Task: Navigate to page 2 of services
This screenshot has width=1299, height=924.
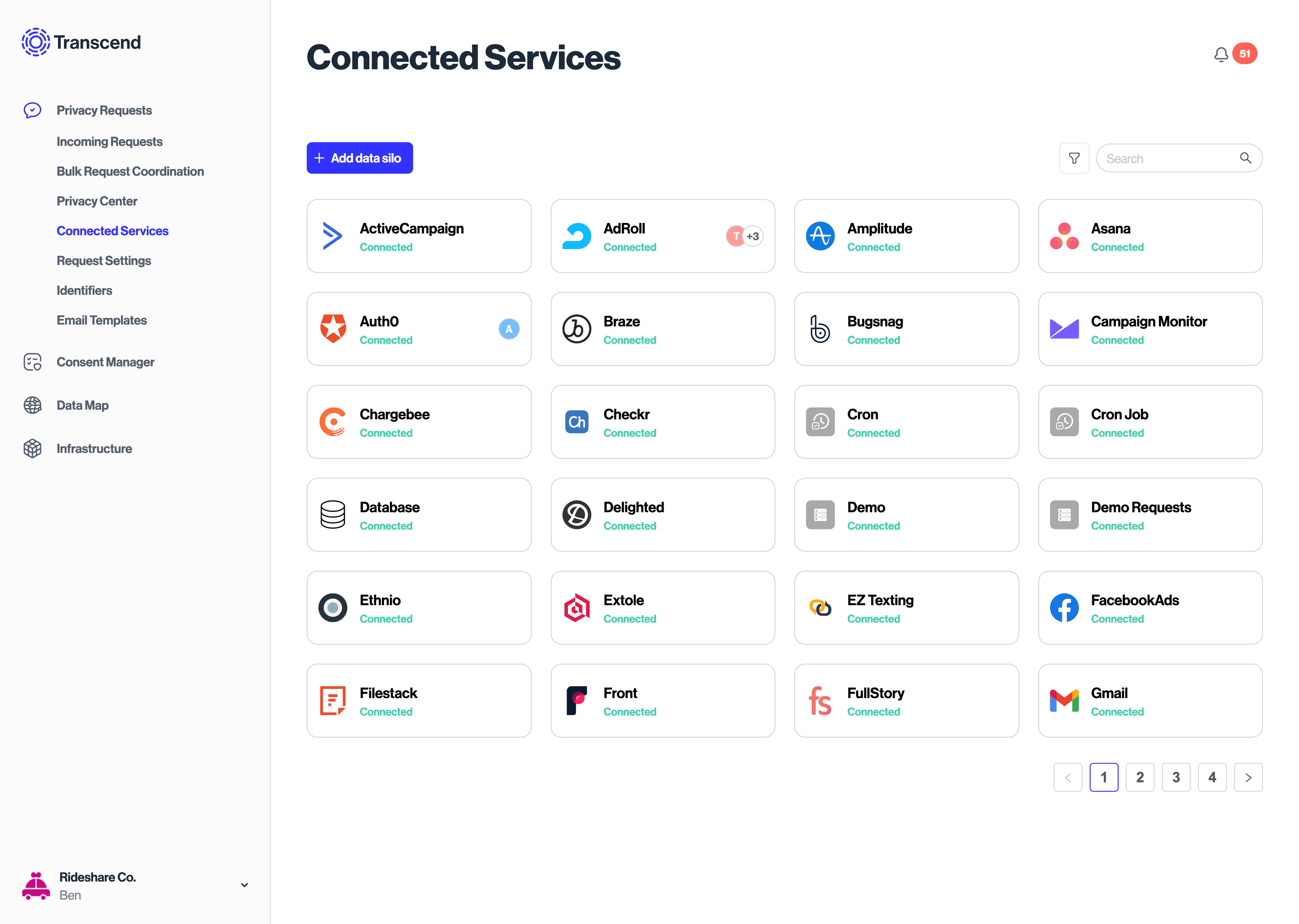Action: pos(1140,778)
